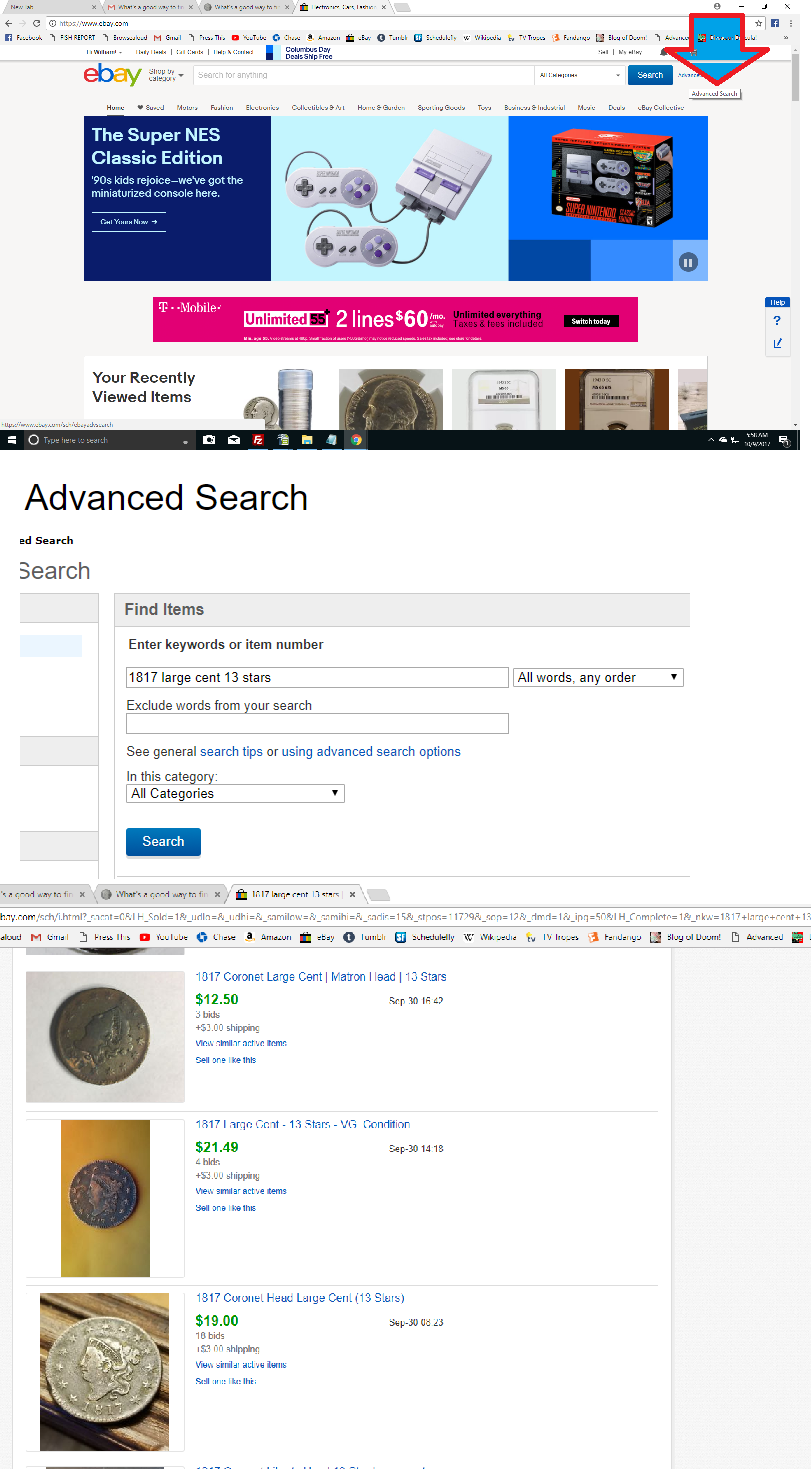
Task: Open the Collectibles & Art nav item
Action: point(318,107)
